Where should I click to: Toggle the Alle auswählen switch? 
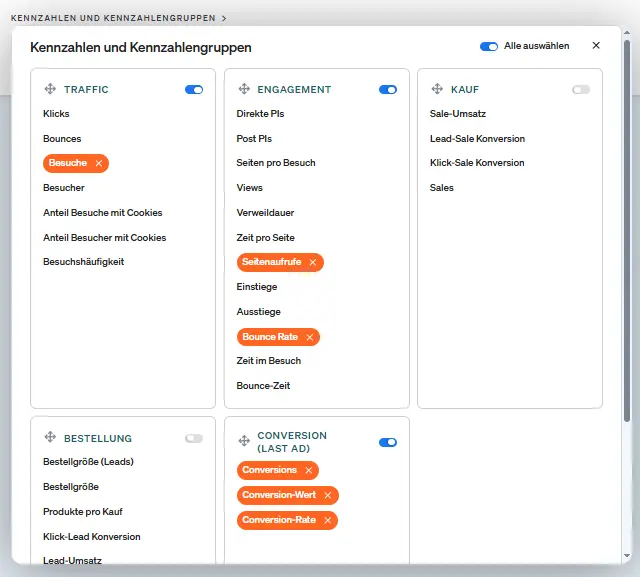[489, 47]
